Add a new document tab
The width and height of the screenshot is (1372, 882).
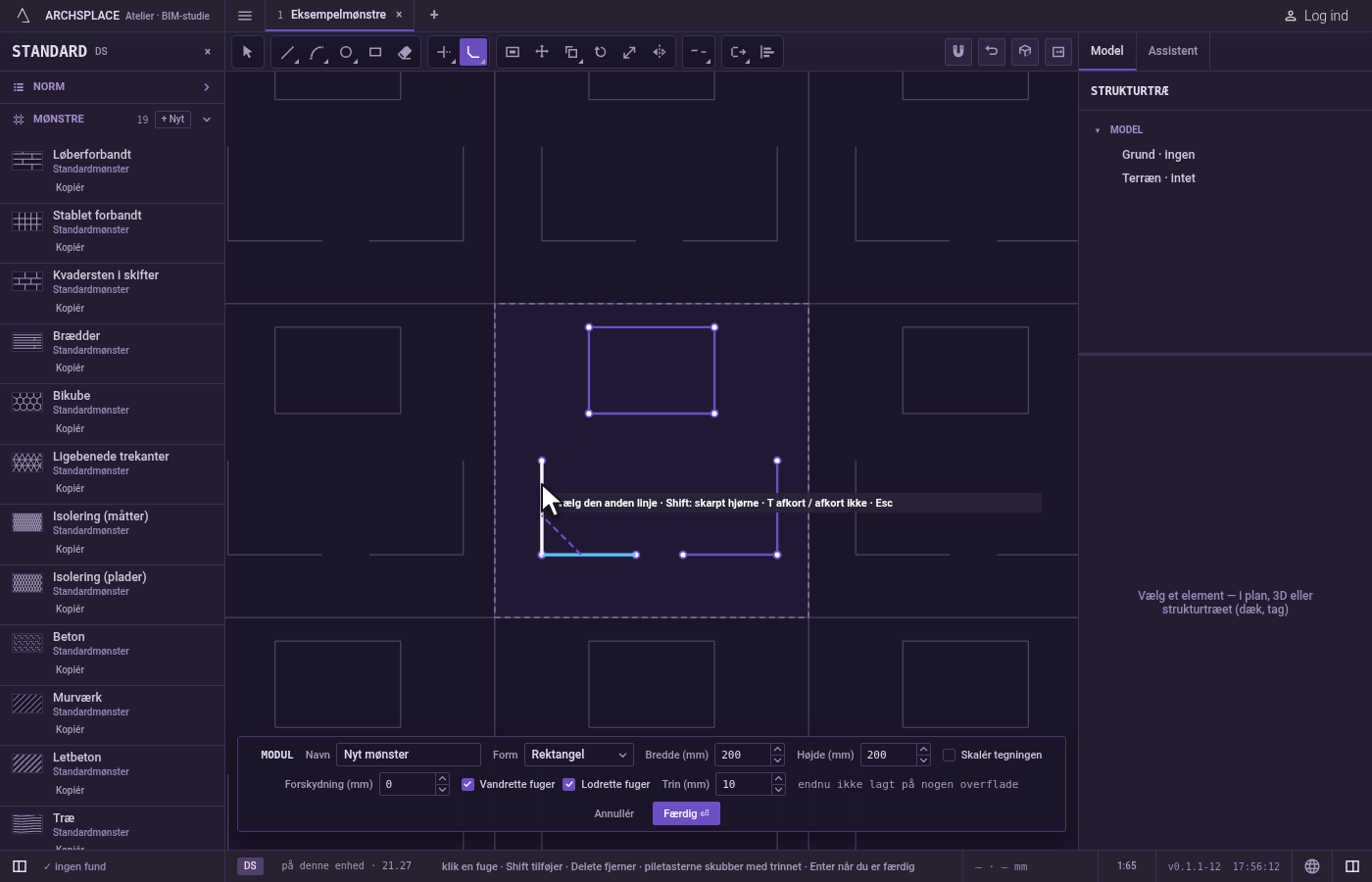point(434,15)
